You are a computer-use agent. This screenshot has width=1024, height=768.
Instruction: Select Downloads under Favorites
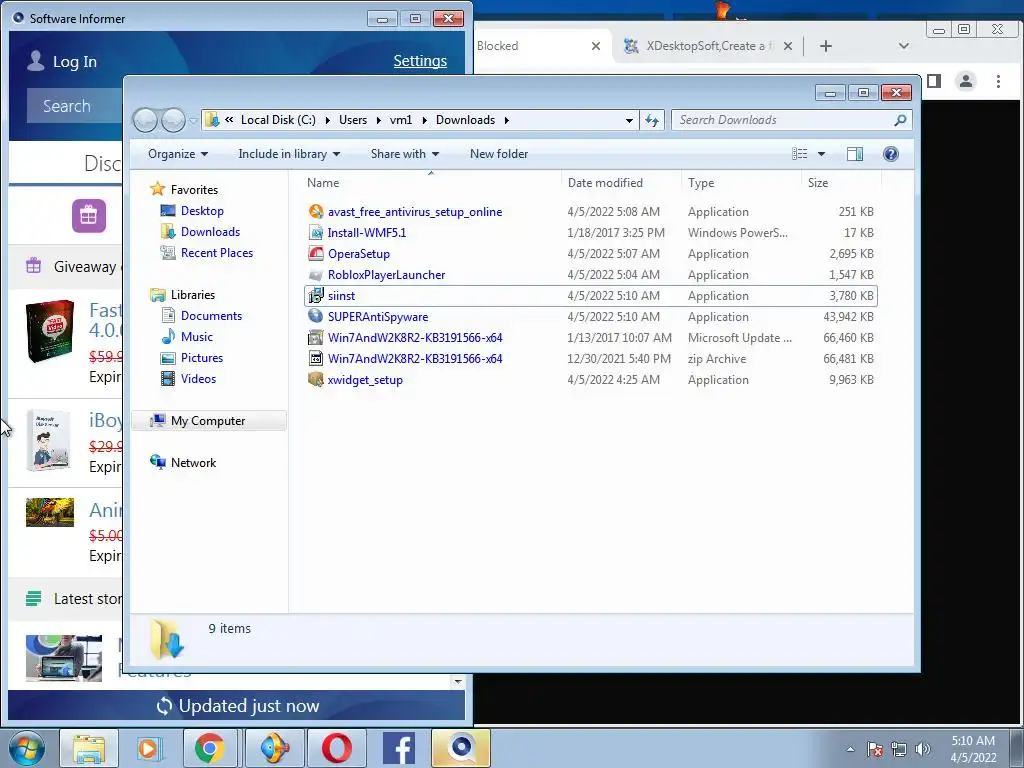[210, 232]
